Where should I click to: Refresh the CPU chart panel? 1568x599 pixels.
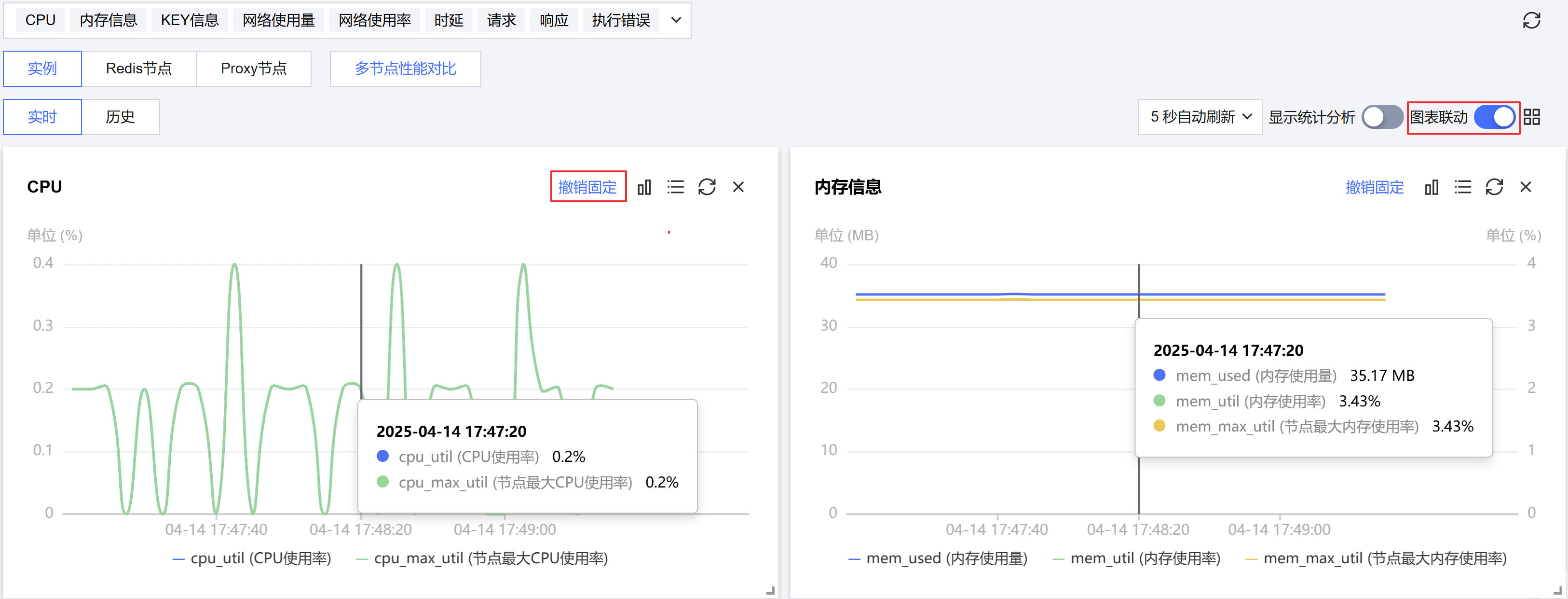[706, 187]
